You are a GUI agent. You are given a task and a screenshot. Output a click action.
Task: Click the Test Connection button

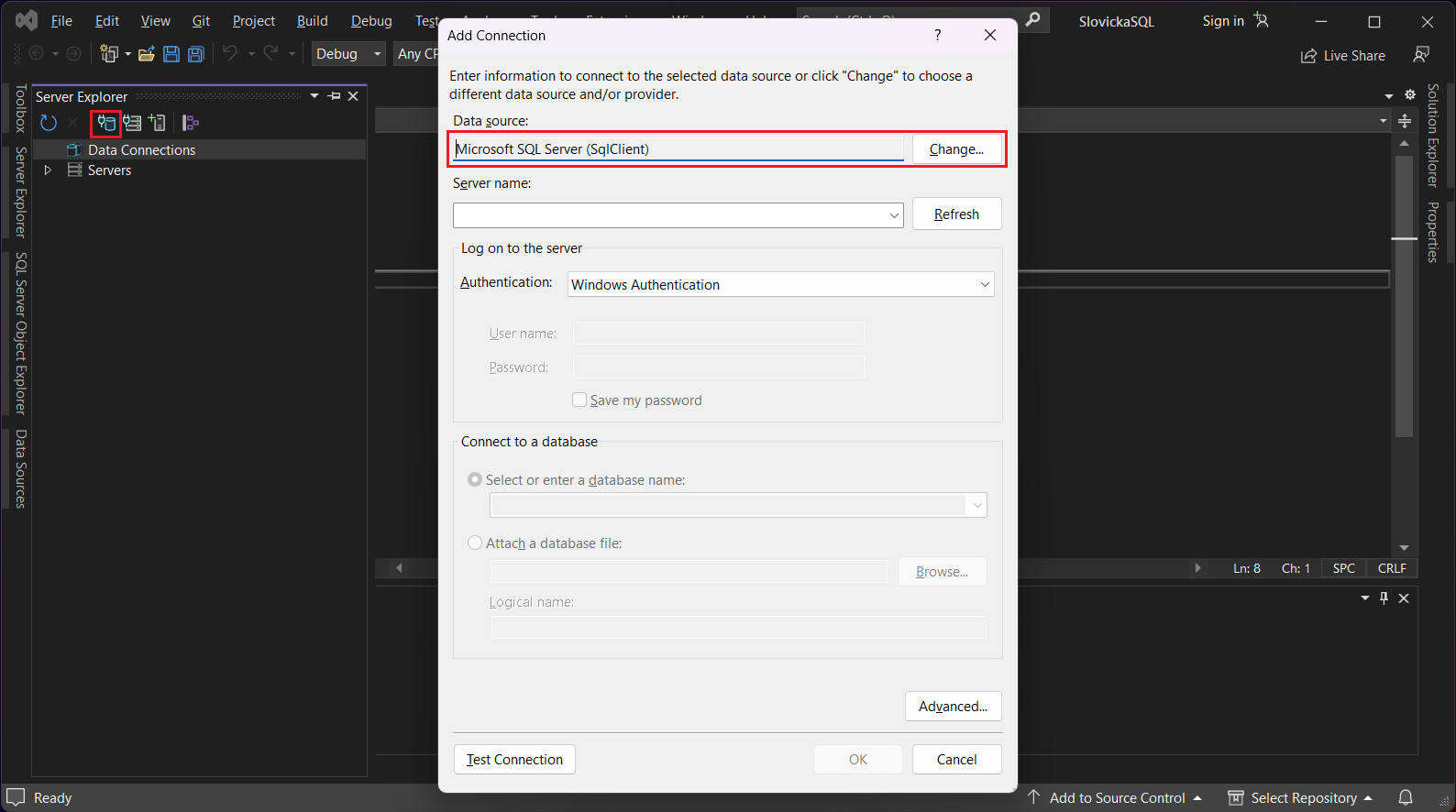514,759
